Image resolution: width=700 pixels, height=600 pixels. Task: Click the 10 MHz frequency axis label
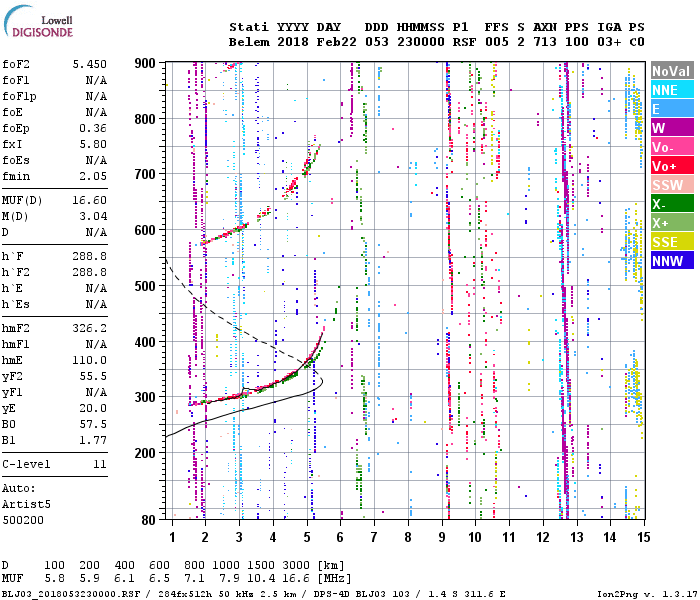(475, 537)
